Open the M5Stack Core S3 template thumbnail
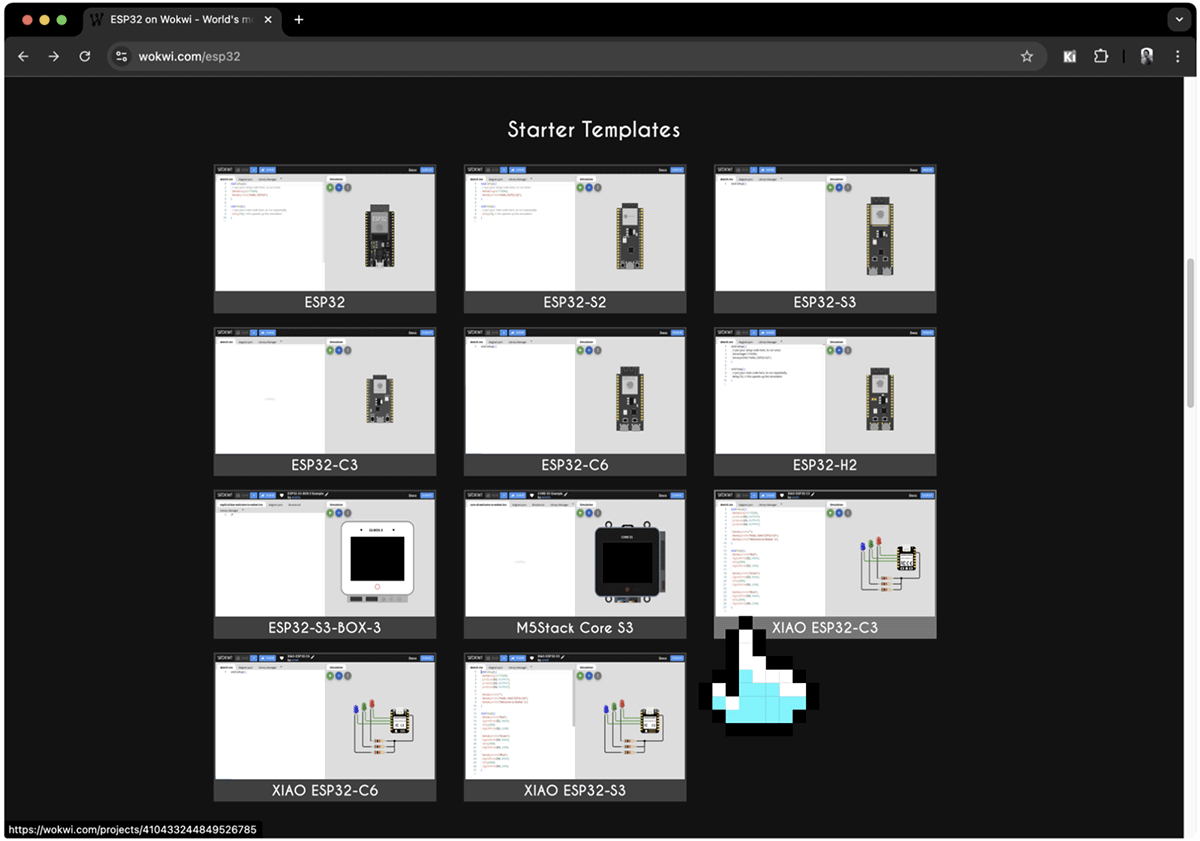This screenshot has height=841, width=1200. 575,554
